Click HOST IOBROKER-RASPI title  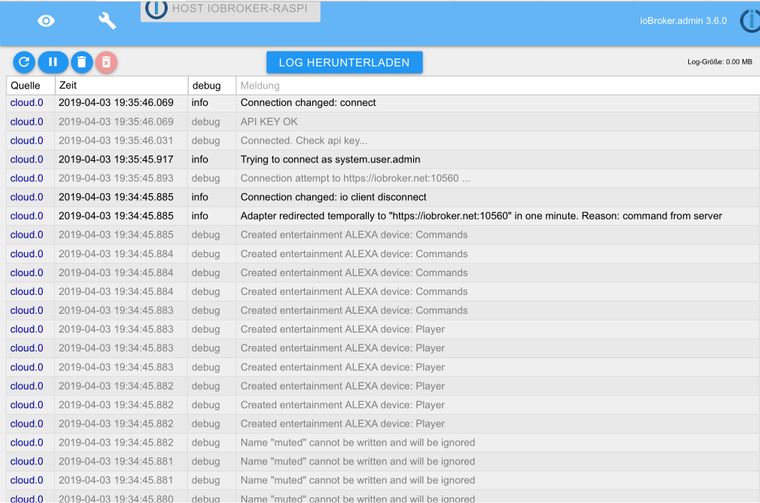click(x=239, y=8)
